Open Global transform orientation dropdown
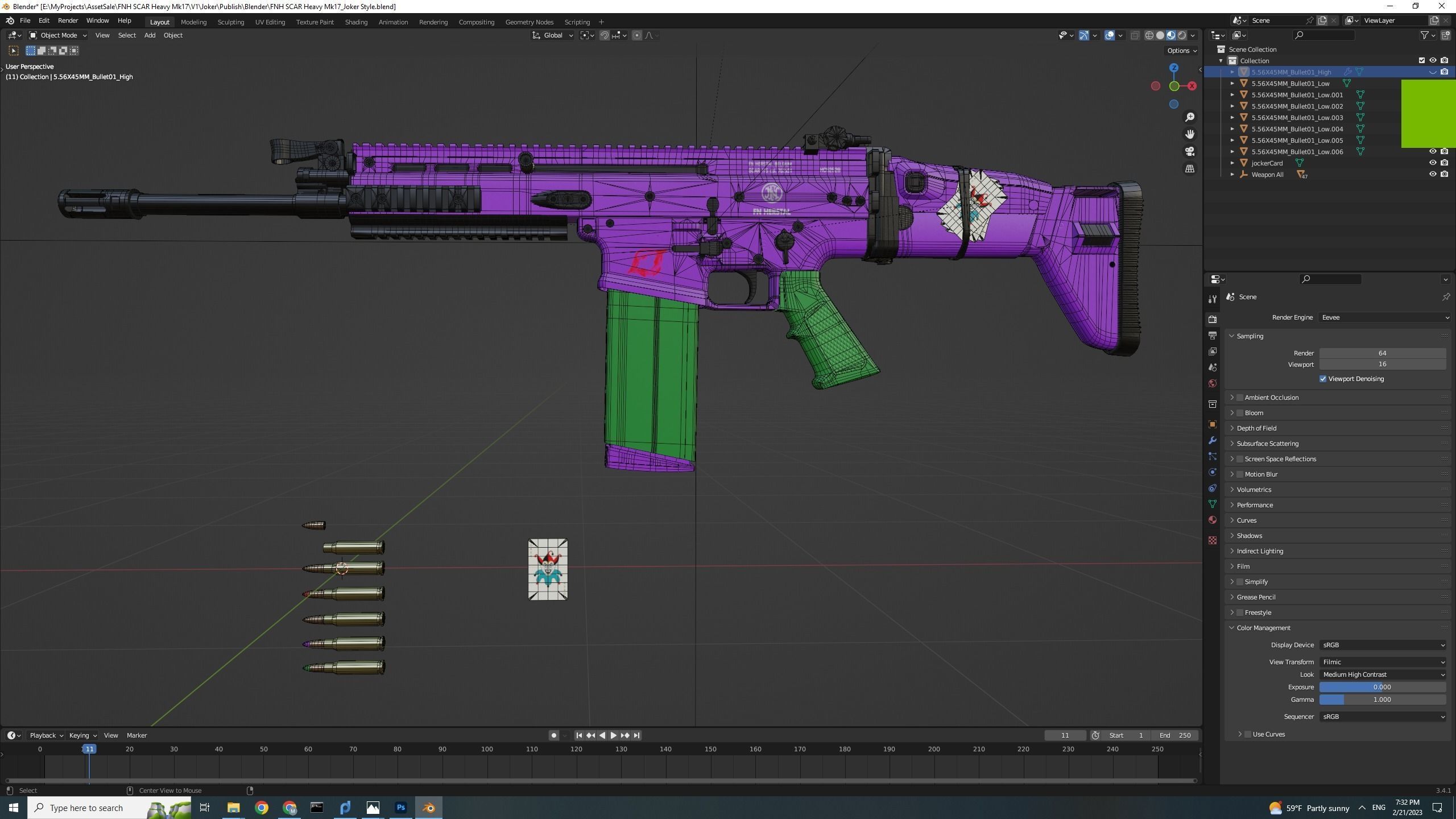This screenshot has height=819, width=1456. (552, 35)
